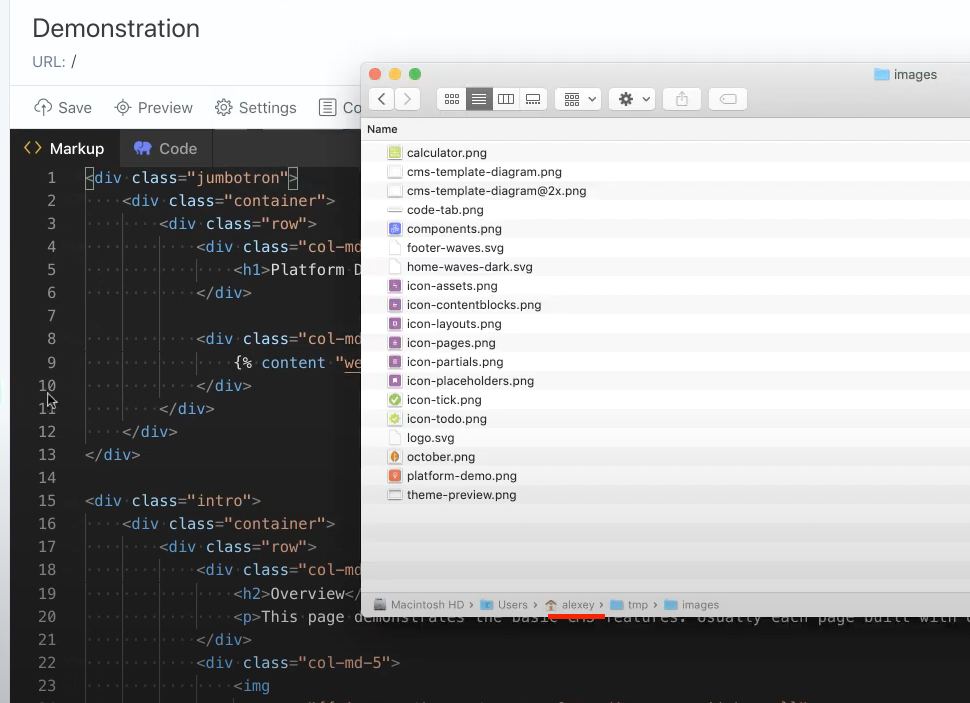Select cms-template-diagram.png file
Viewport: 970px width, 703px height.
pyautogui.click(x=484, y=171)
